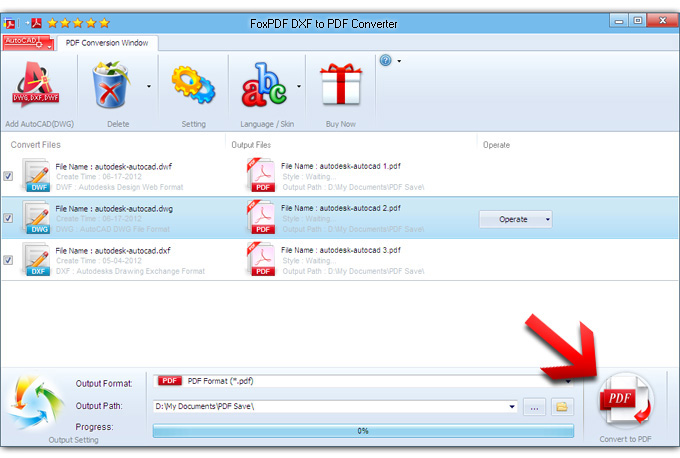Image resolution: width=680 pixels, height=458 pixels.
Task: Click the Buy Now gift icon
Action: [x=341, y=84]
